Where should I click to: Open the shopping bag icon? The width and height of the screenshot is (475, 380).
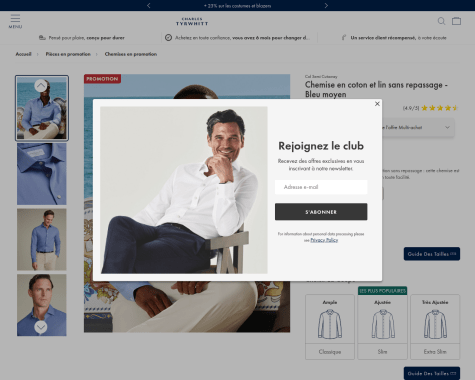[456, 21]
